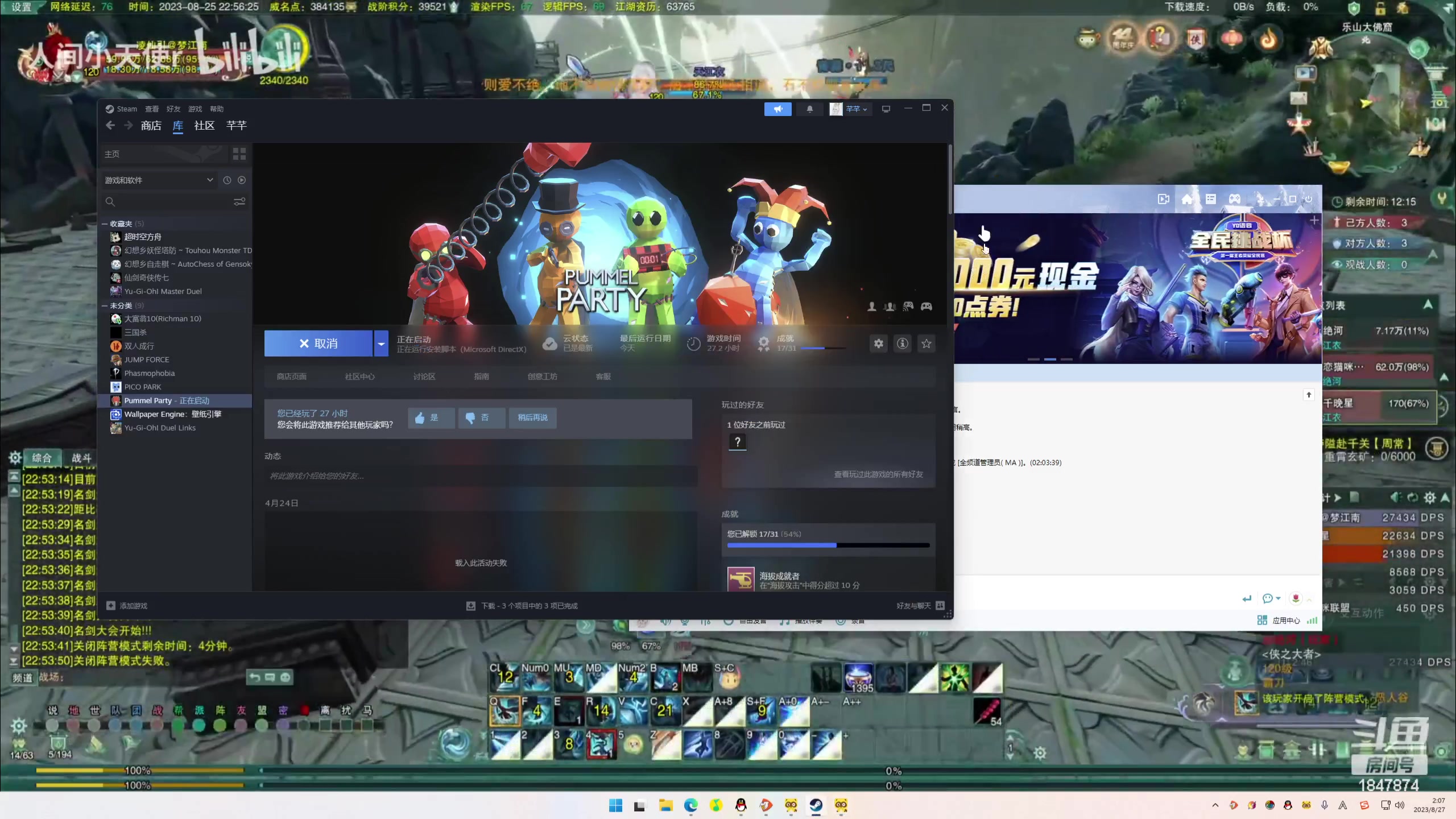
Task: Click the community hub icon
Action: click(358, 376)
